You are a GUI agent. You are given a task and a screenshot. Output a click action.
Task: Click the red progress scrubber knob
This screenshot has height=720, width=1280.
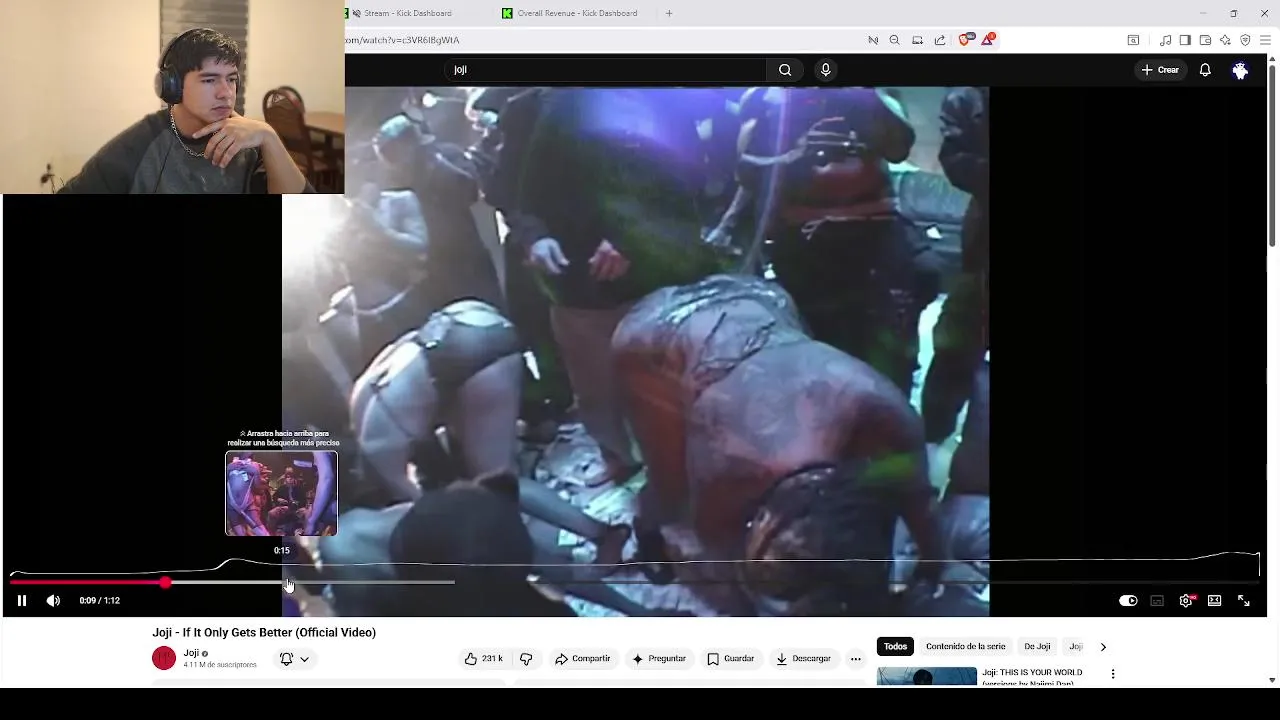pyautogui.click(x=165, y=582)
